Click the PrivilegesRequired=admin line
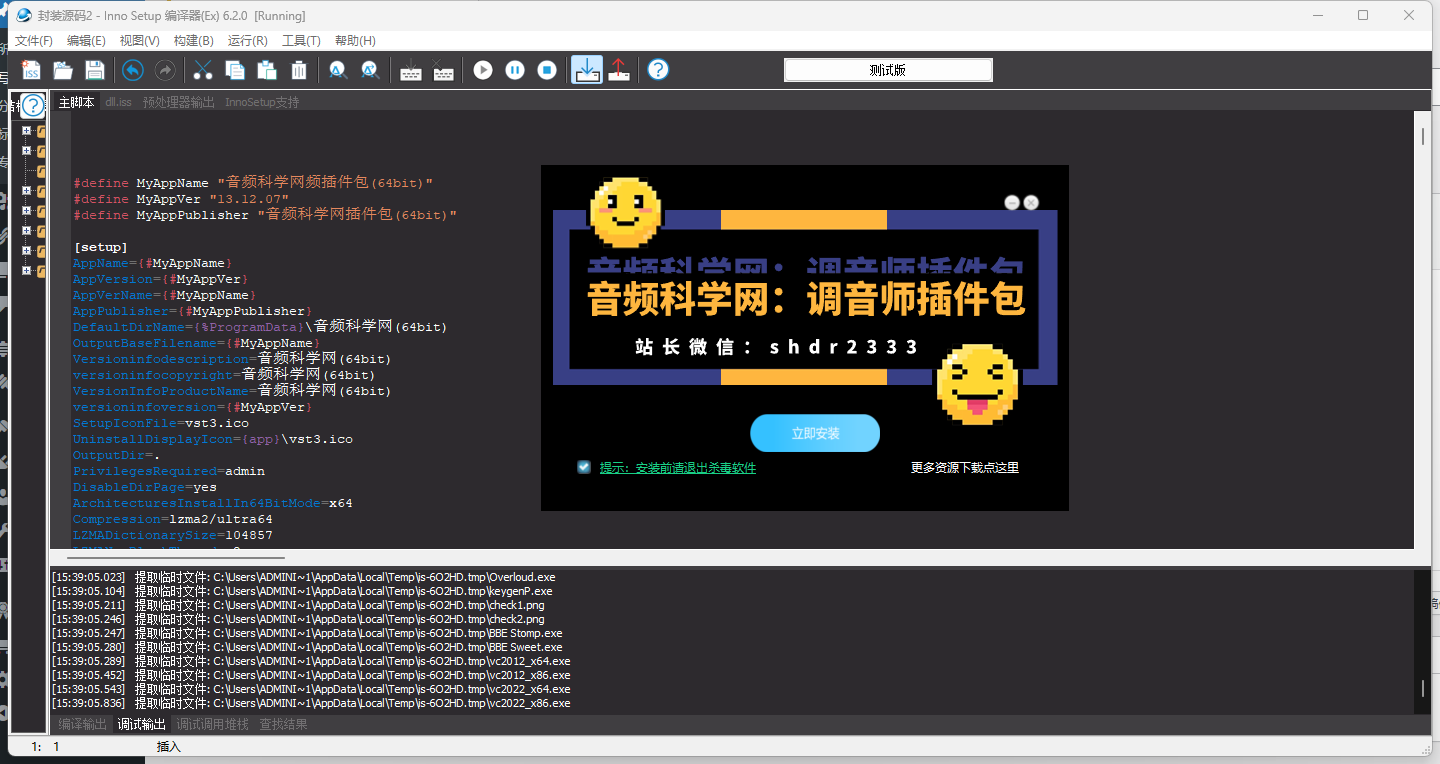Viewport: 1440px width, 764px height. tap(169, 471)
